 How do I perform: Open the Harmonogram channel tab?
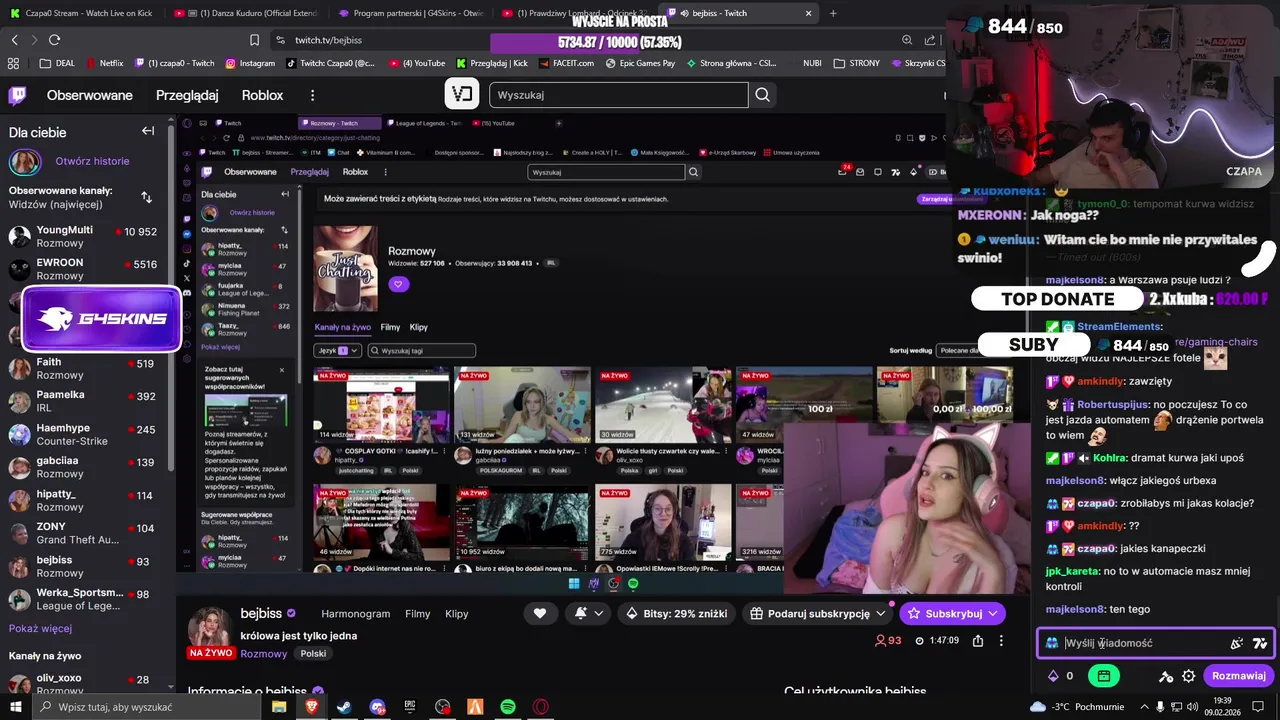(355, 613)
